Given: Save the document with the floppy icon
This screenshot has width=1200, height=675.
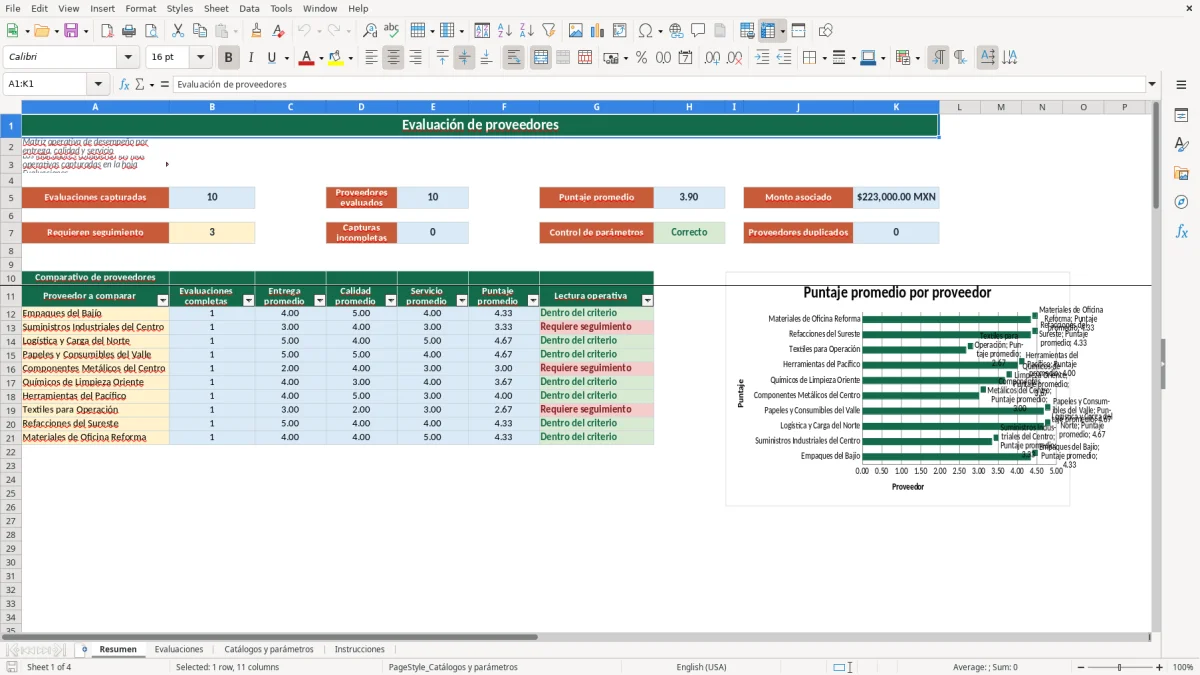Looking at the screenshot, I should coord(71,31).
